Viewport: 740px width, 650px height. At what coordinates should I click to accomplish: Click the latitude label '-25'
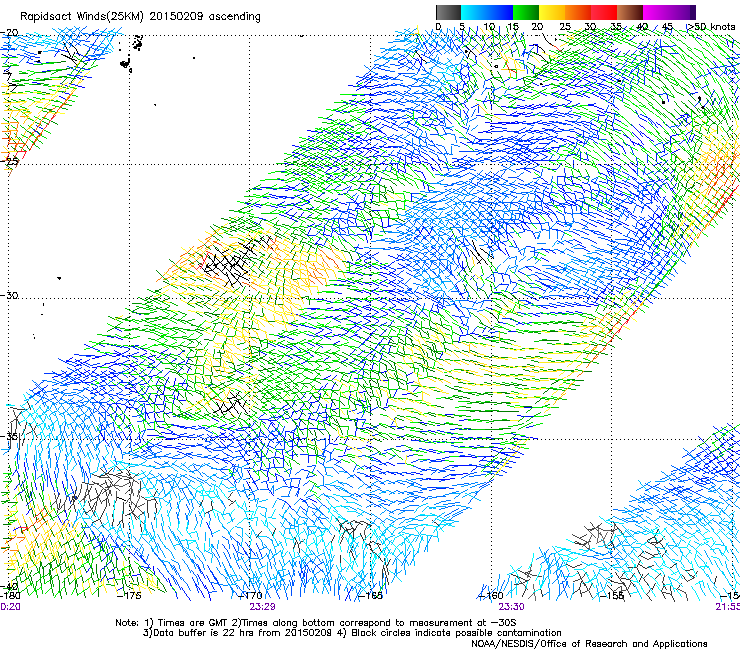point(9,161)
